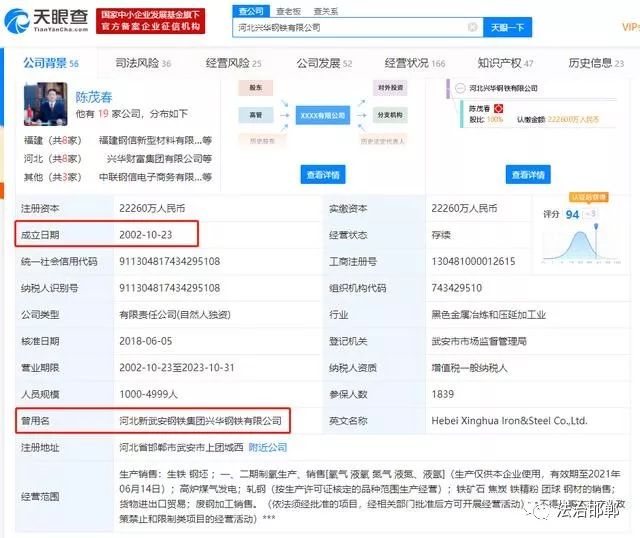Select 纳税人资质 value 增值税一般纳税人
The height and width of the screenshot is (538, 640).
click(x=469, y=368)
